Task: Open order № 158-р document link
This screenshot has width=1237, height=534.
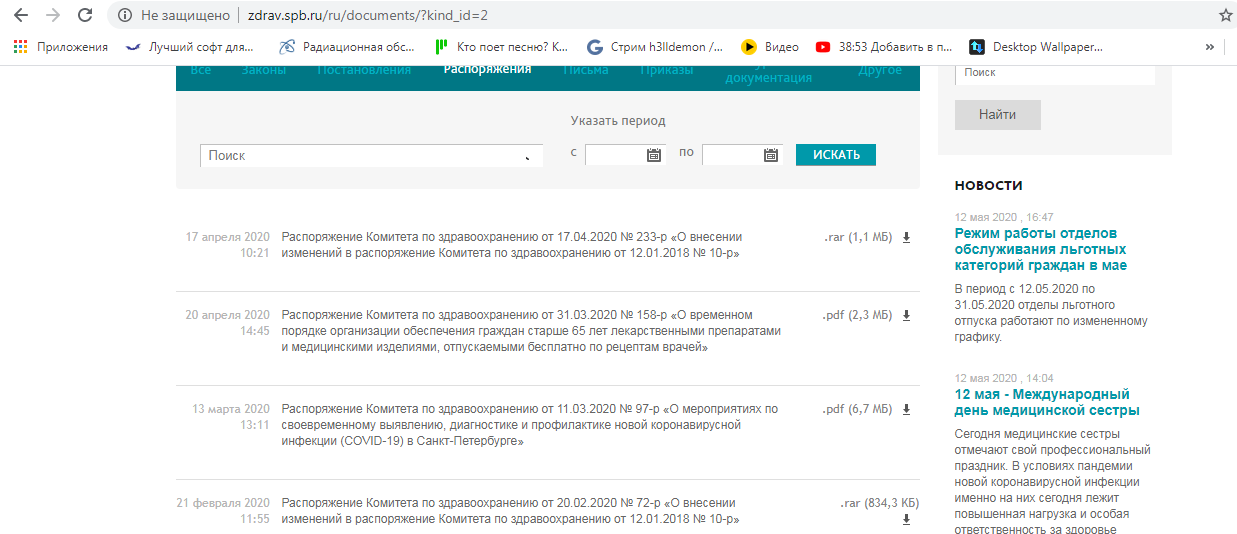Action: tap(530, 331)
